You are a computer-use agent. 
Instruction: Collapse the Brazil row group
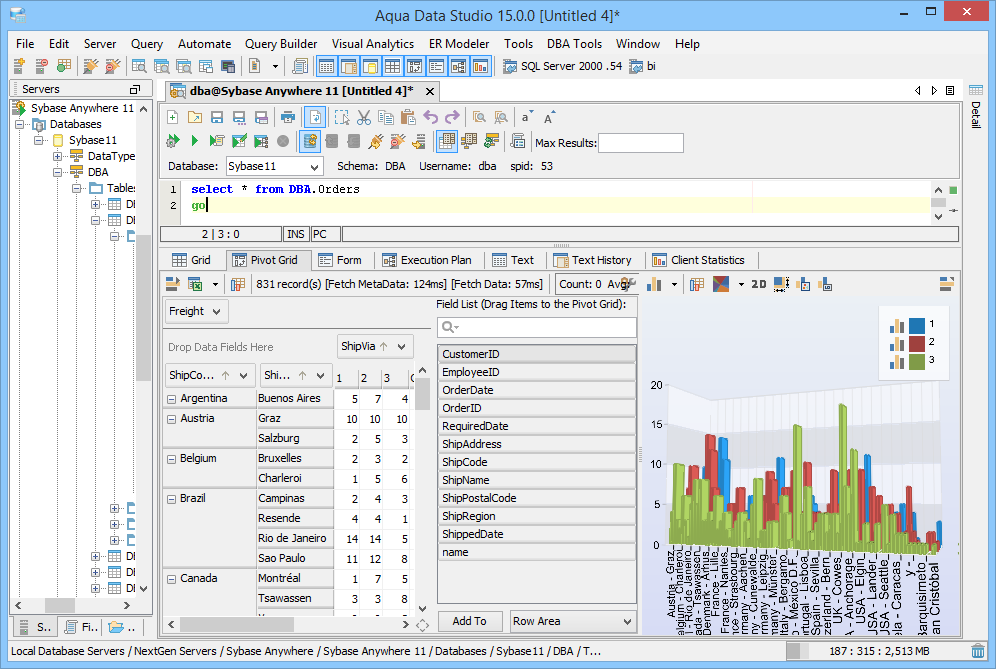pos(172,499)
